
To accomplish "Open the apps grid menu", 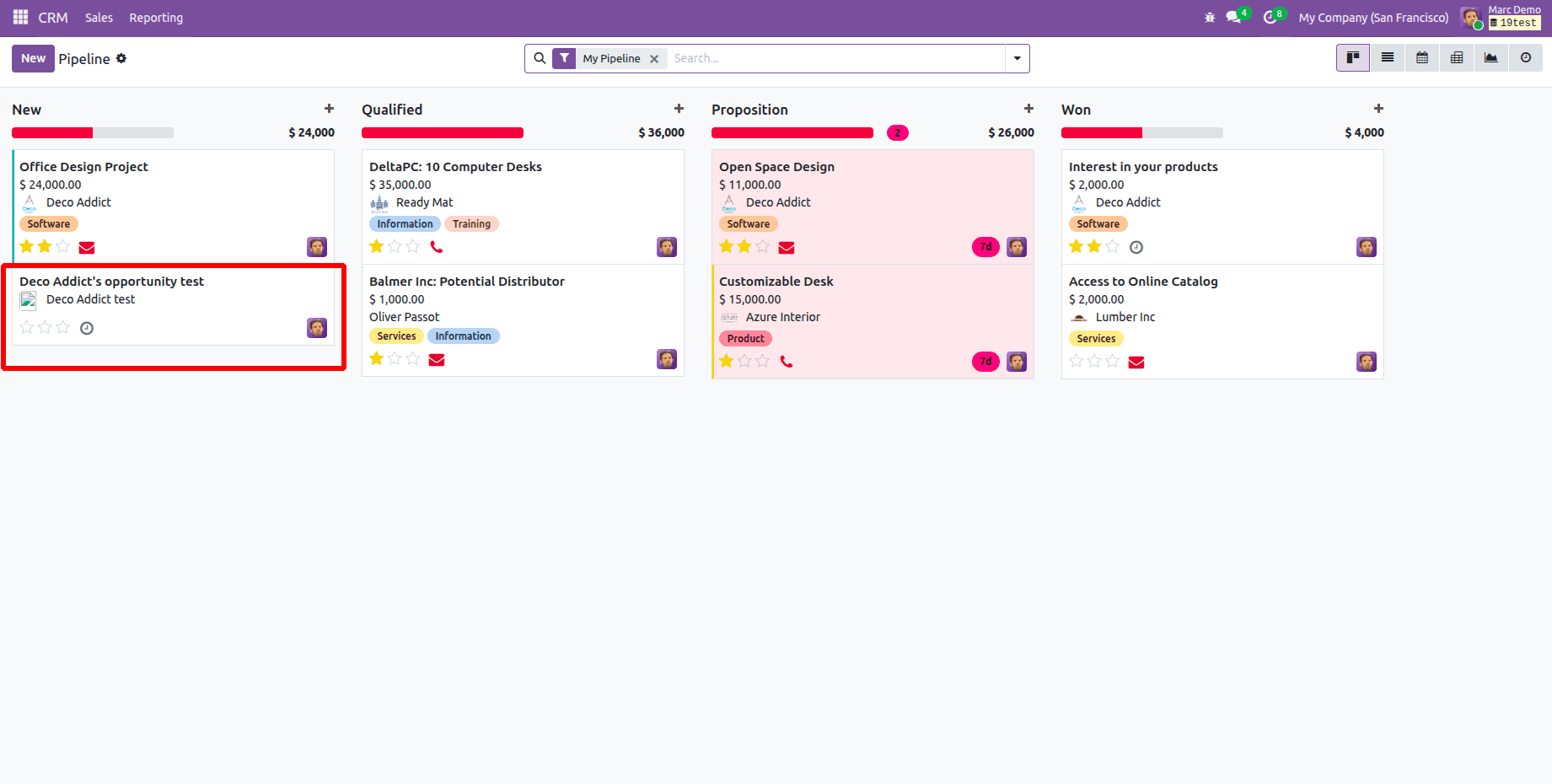I will click(19, 17).
